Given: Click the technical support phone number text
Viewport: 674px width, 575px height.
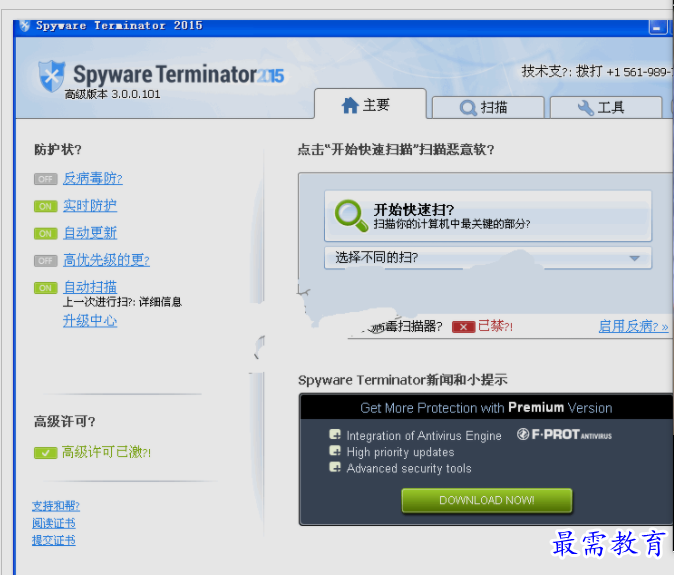Looking at the screenshot, I should [597, 71].
